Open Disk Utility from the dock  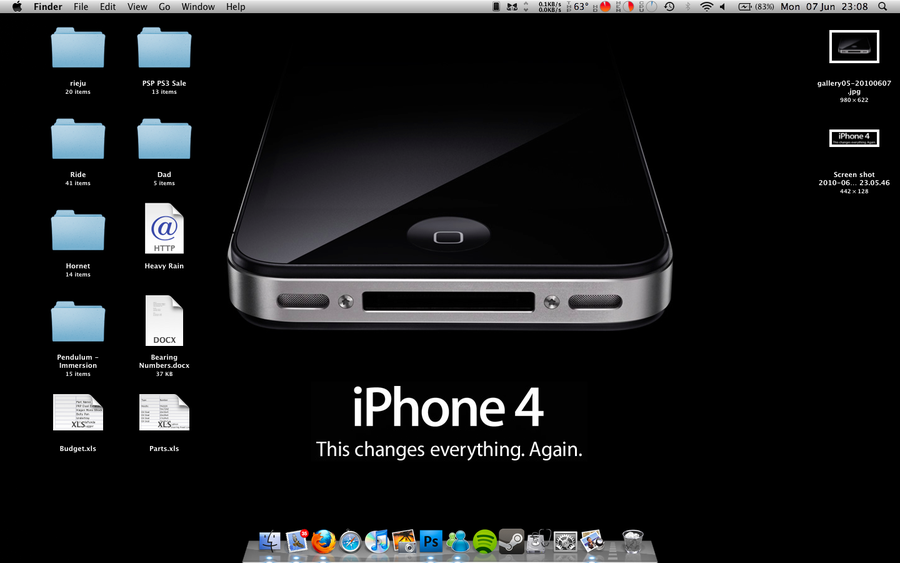click(538, 541)
